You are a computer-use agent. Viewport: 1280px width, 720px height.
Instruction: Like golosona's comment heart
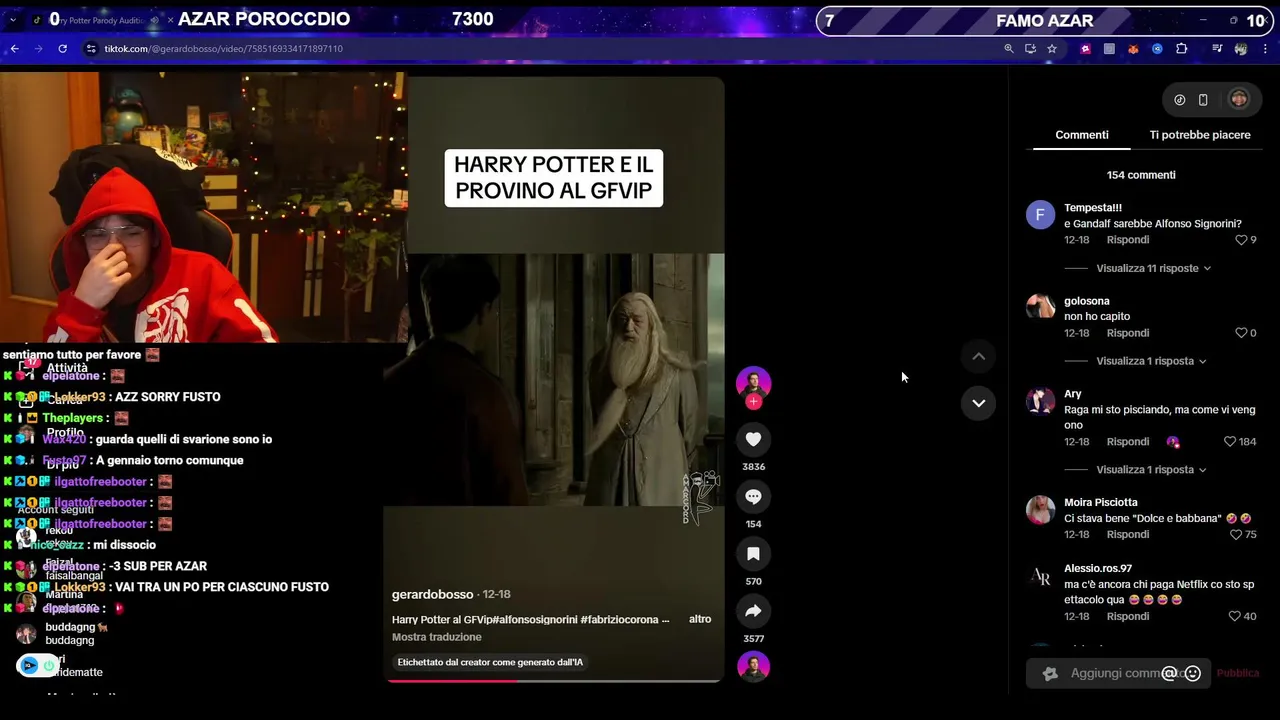pos(1241,333)
